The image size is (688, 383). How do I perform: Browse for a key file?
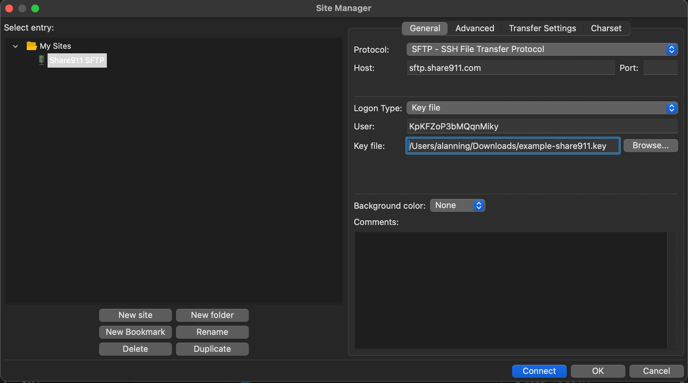tap(650, 146)
